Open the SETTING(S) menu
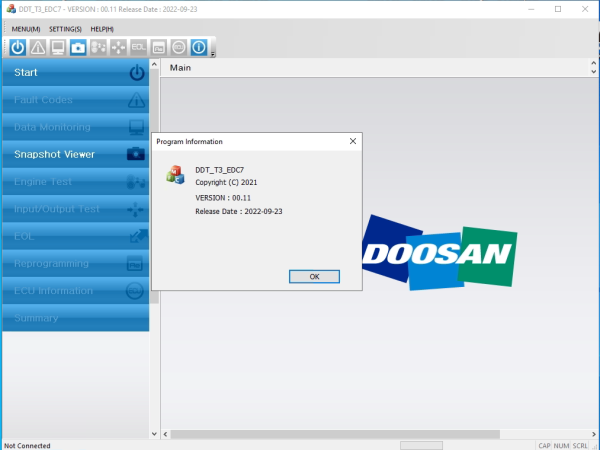The height and width of the screenshot is (450, 600). click(65, 29)
